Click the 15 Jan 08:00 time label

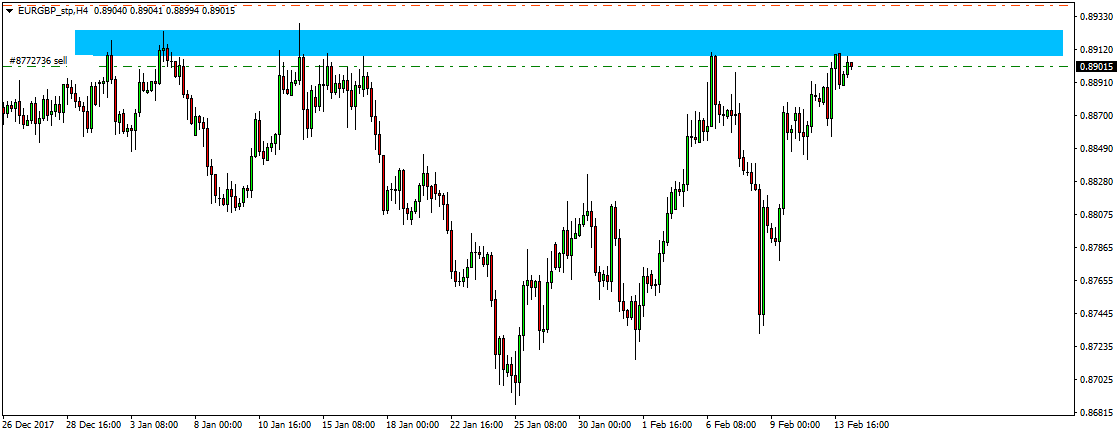(350, 425)
